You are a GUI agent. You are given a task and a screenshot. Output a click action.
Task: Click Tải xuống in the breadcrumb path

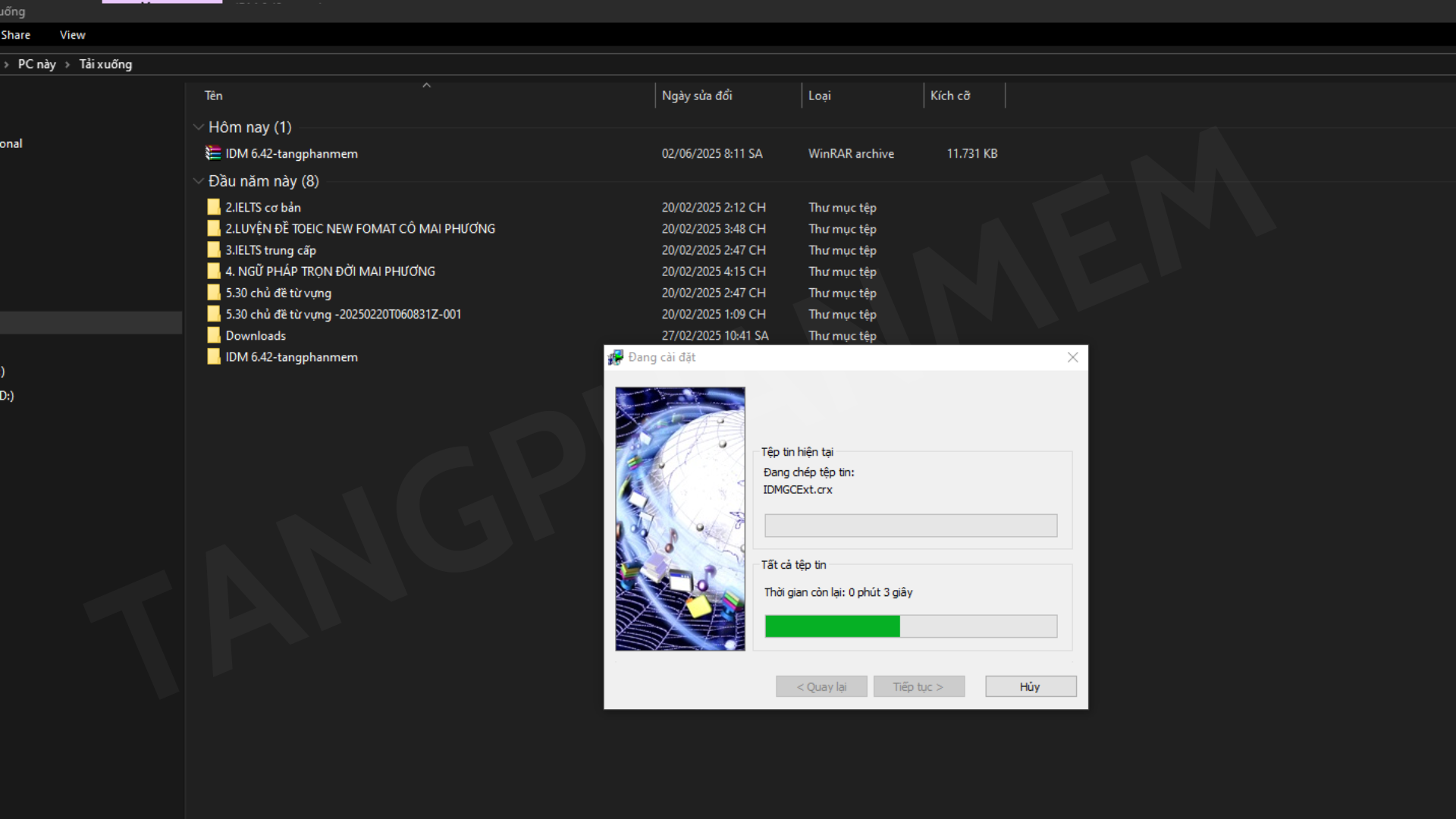pos(105,64)
